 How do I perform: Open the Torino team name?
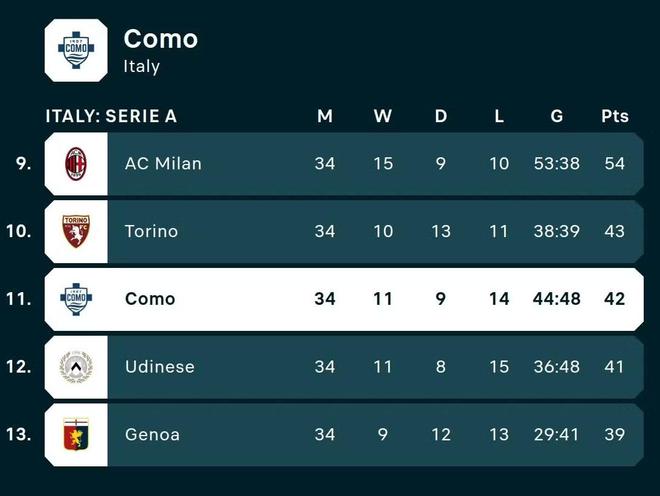(151, 231)
